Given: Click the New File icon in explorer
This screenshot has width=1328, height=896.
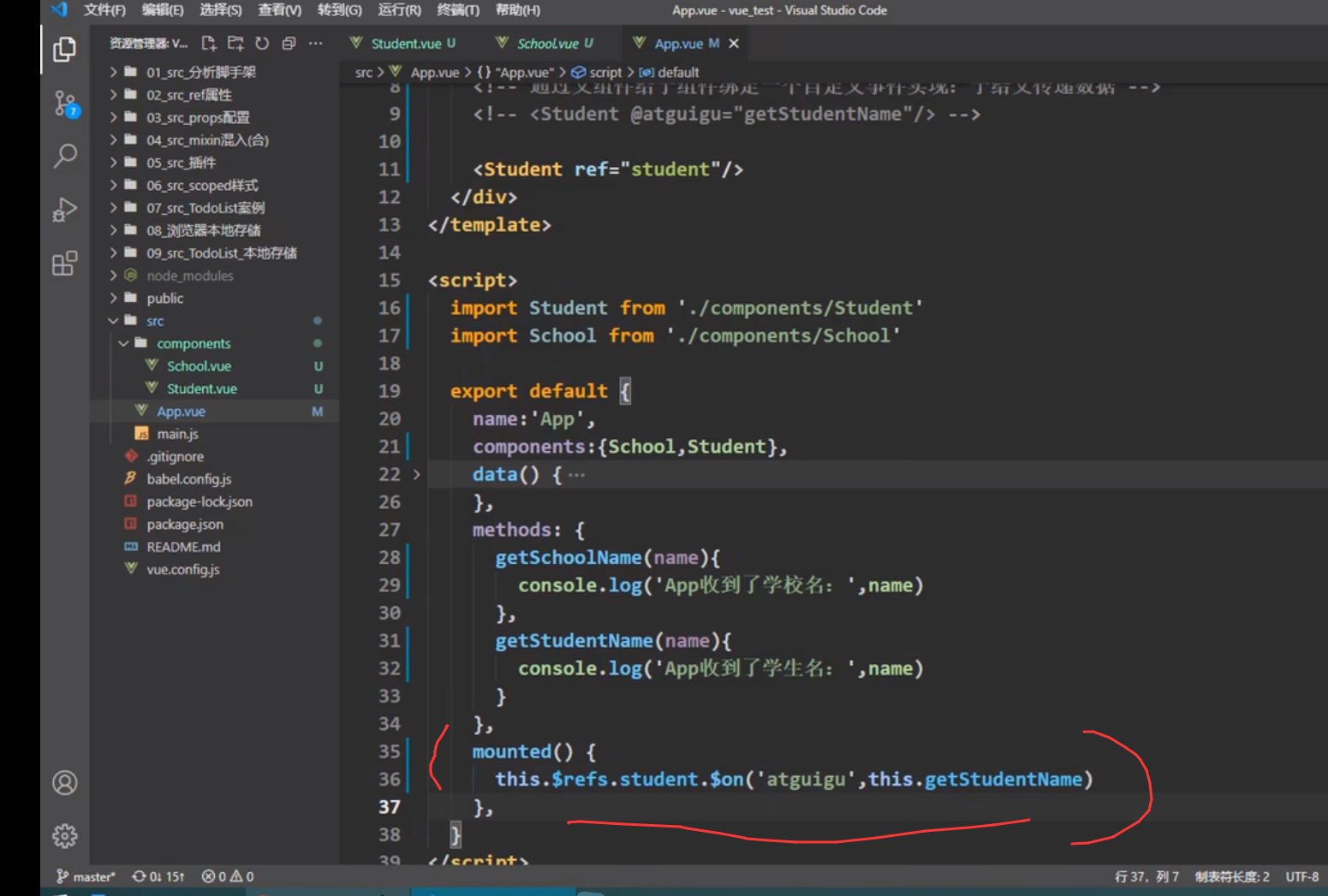Looking at the screenshot, I should (208, 44).
